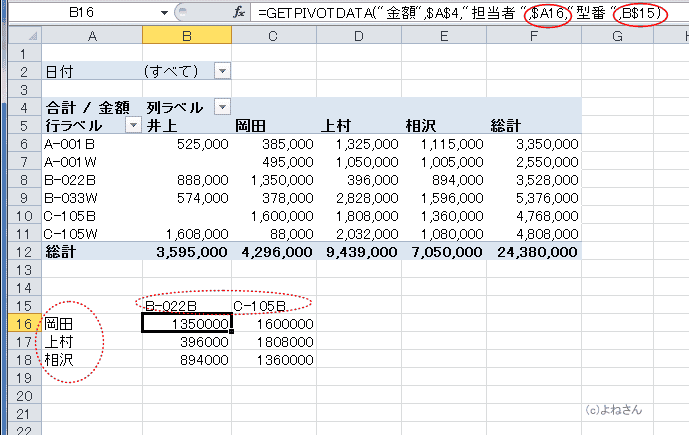
Task: Click cell value 1,325,000
Action: (x=367, y=144)
